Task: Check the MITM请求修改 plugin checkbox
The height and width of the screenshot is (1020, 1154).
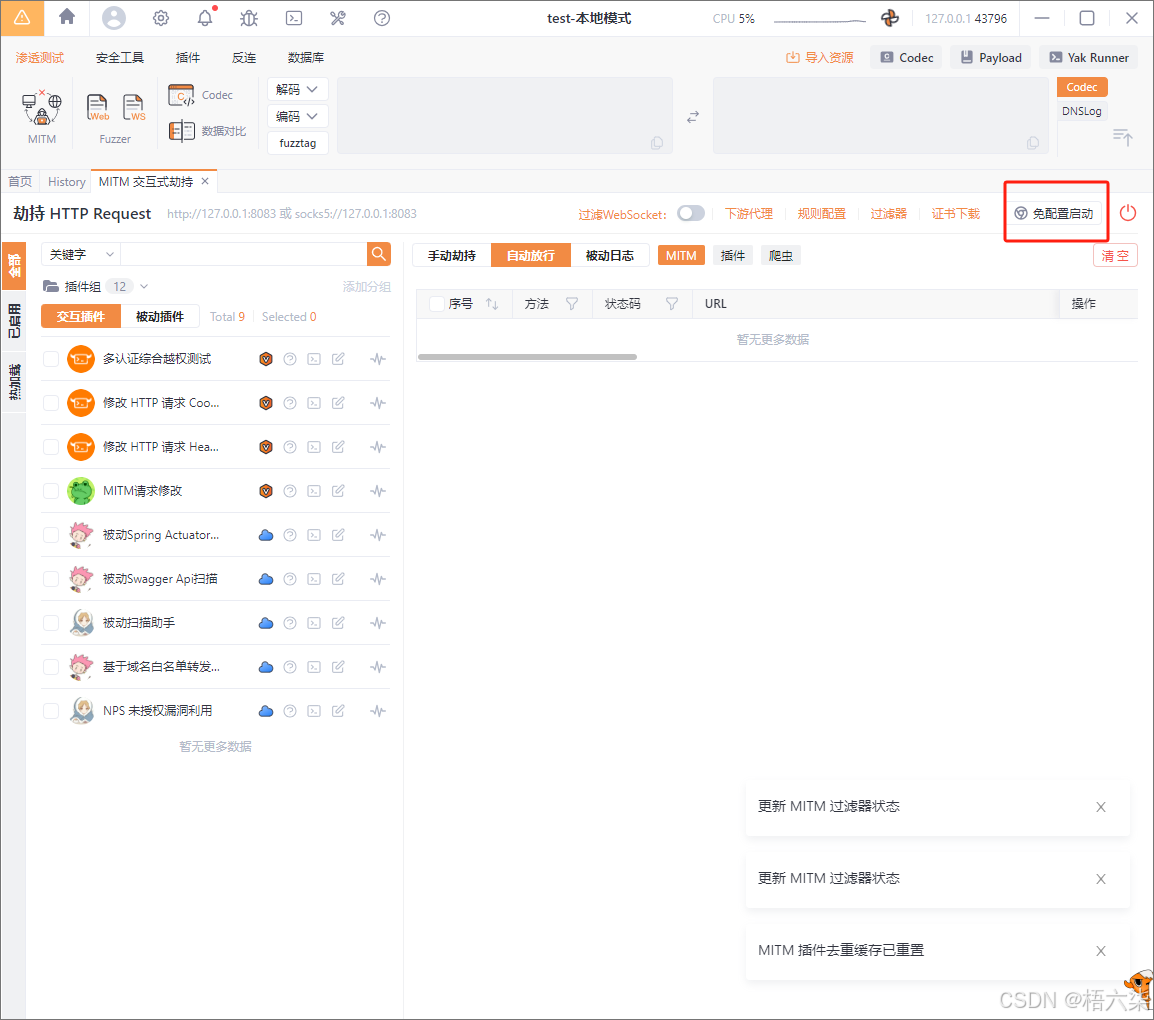Action: [51, 491]
